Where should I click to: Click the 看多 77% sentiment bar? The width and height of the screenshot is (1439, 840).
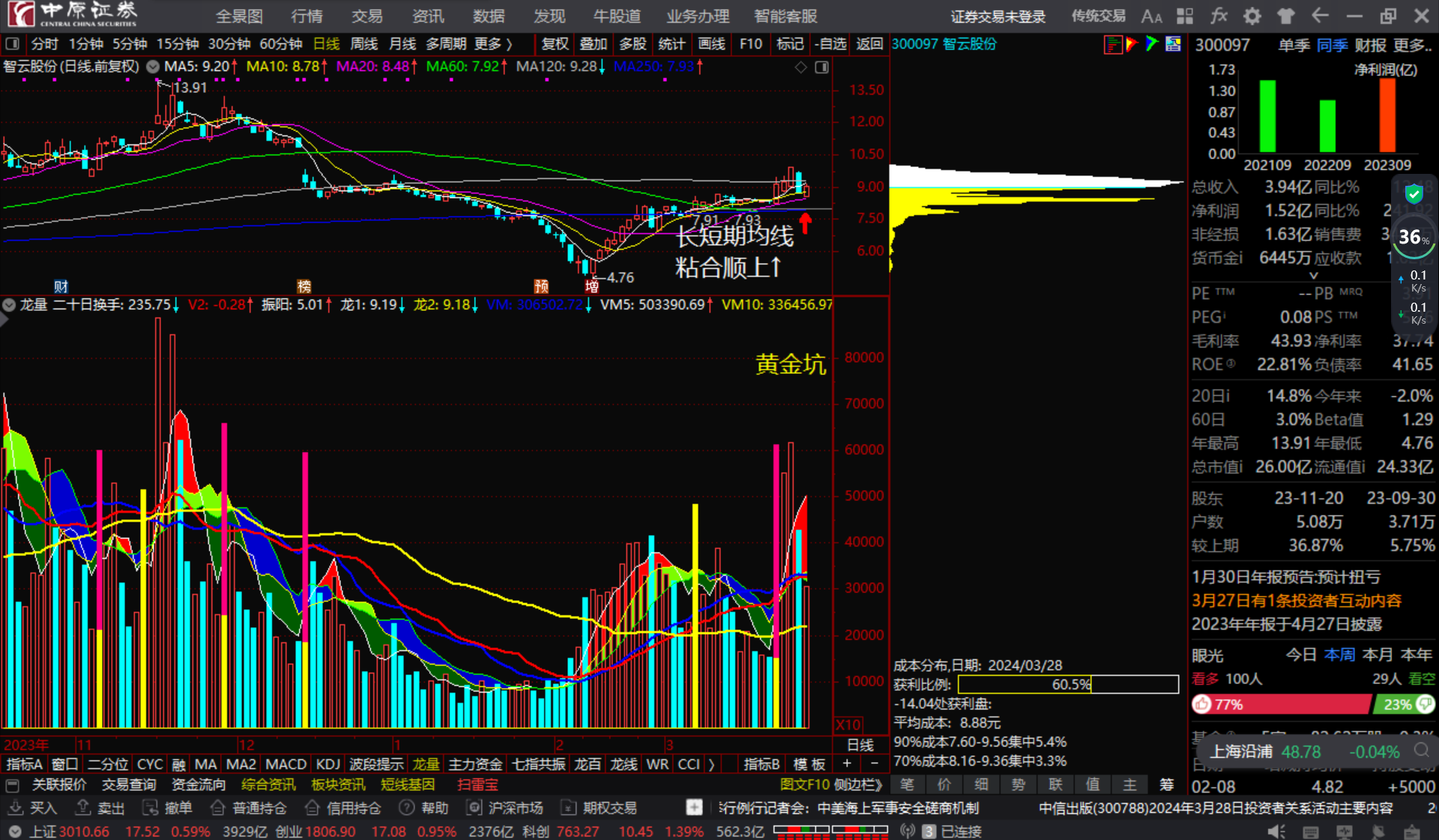[1280, 704]
